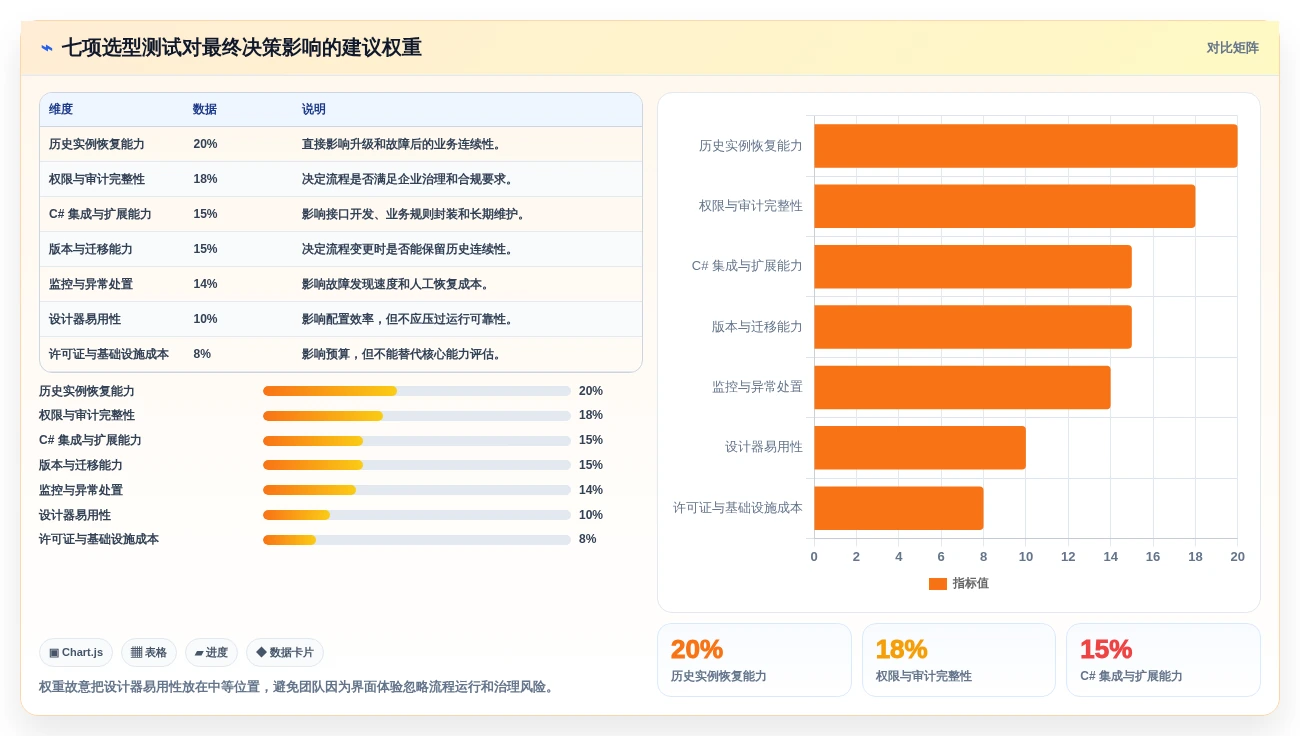Select table cell 许可证与基础设施成本
This screenshot has width=1300, height=736.
point(109,354)
